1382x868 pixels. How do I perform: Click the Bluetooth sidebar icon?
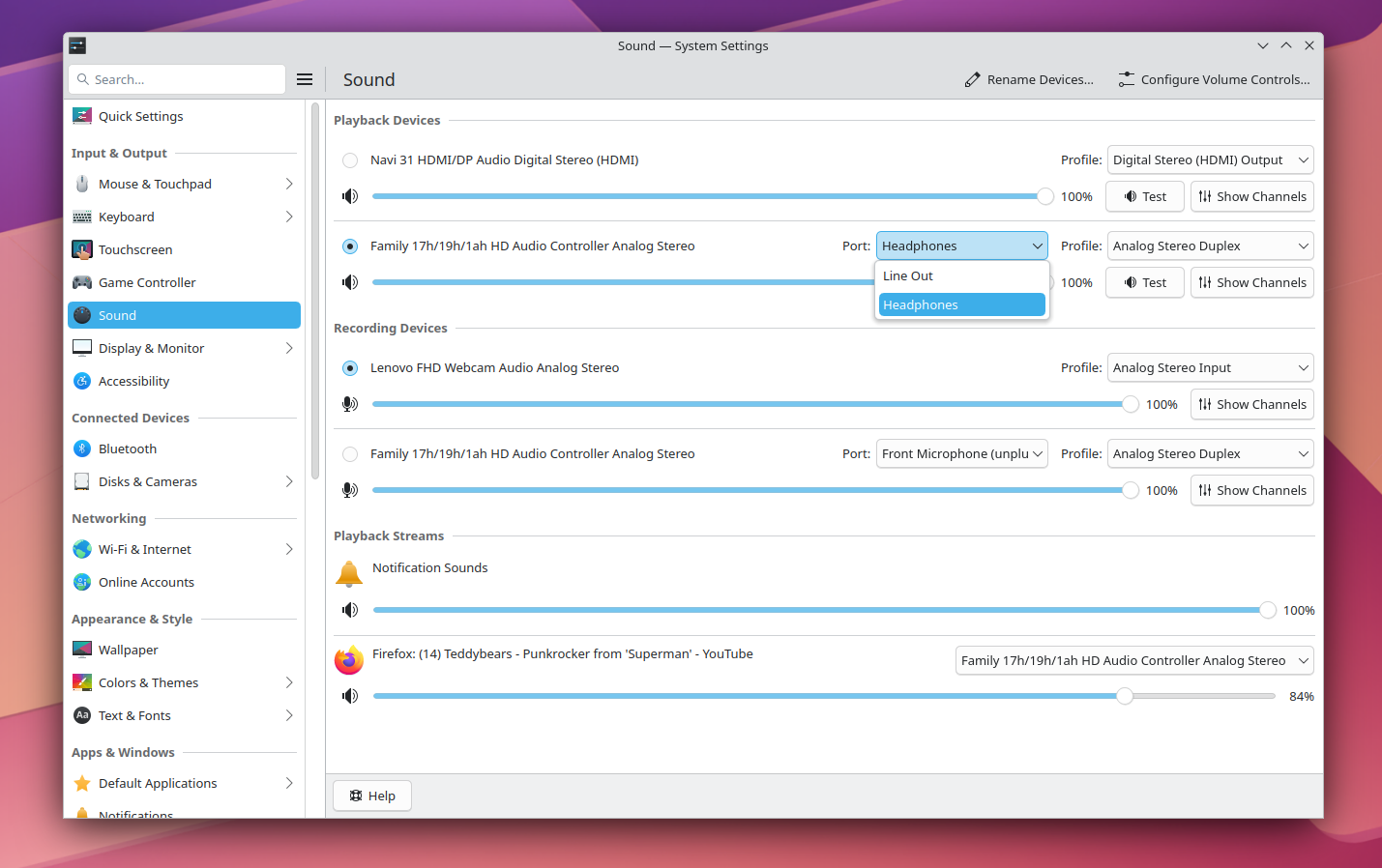82,448
